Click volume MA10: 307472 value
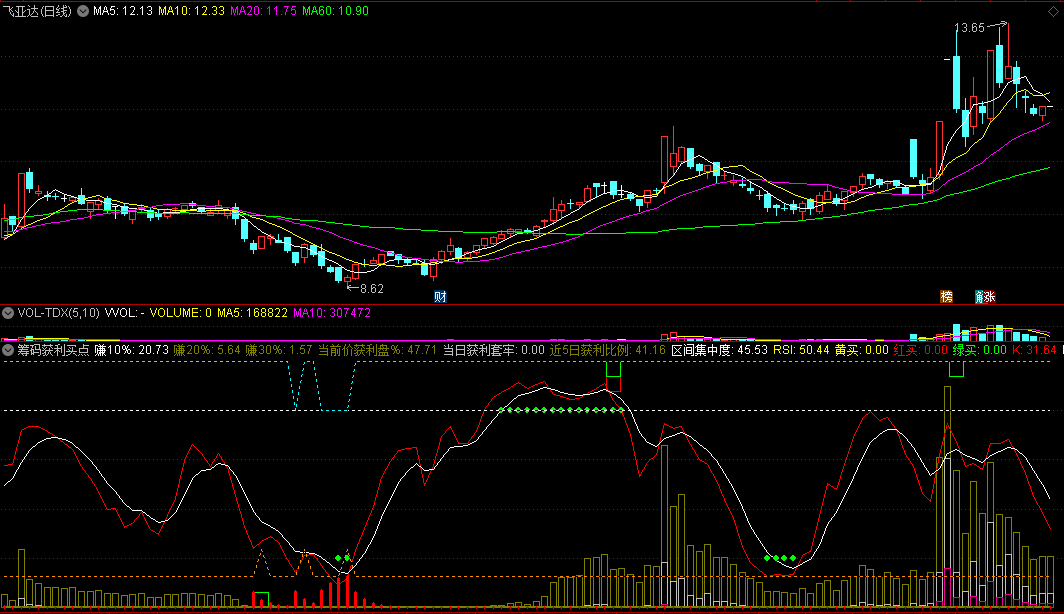Image resolution: width=1064 pixels, height=614 pixels. tap(332, 313)
